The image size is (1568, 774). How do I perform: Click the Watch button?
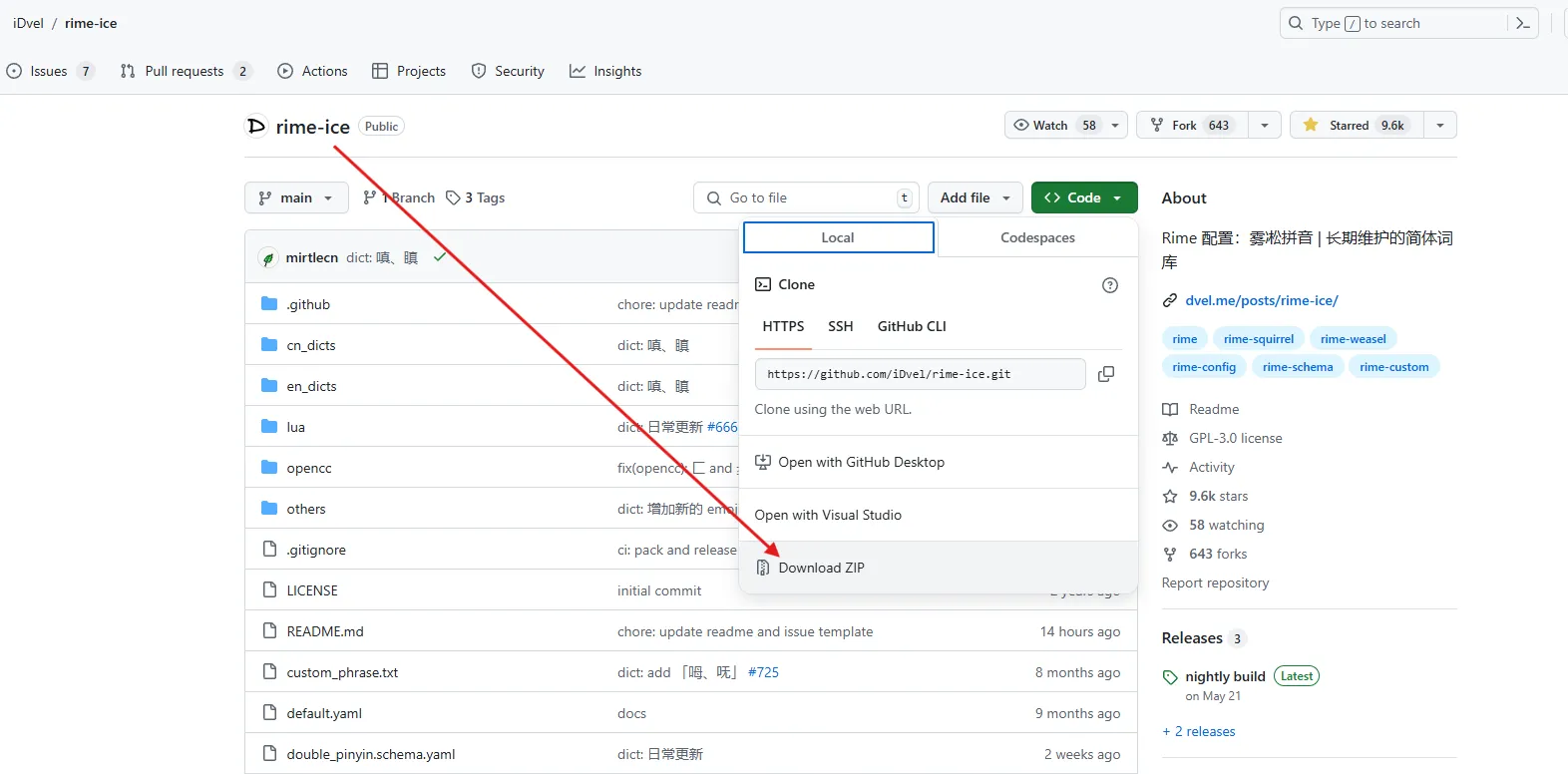(x=1053, y=125)
